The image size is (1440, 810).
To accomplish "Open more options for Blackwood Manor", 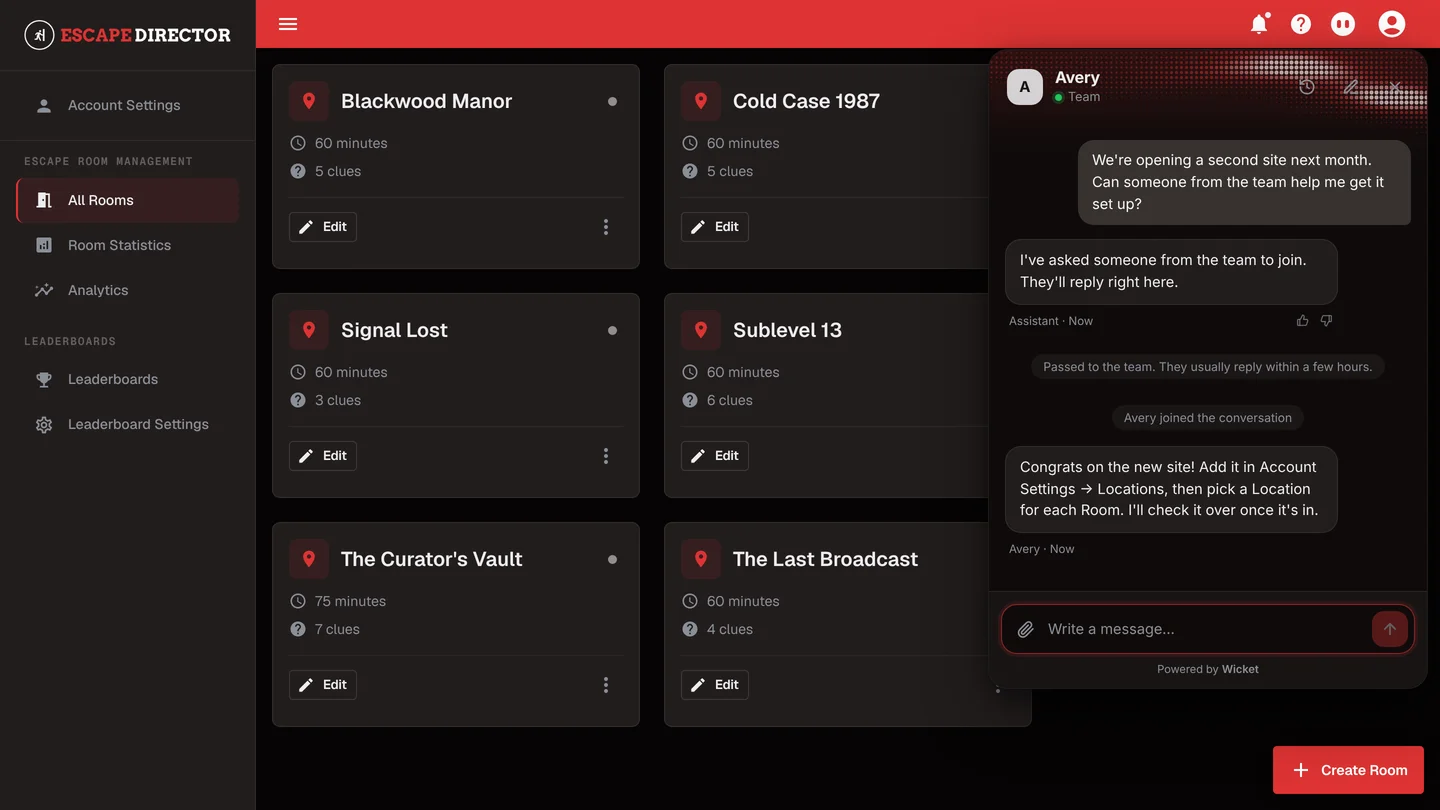I will point(606,227).
